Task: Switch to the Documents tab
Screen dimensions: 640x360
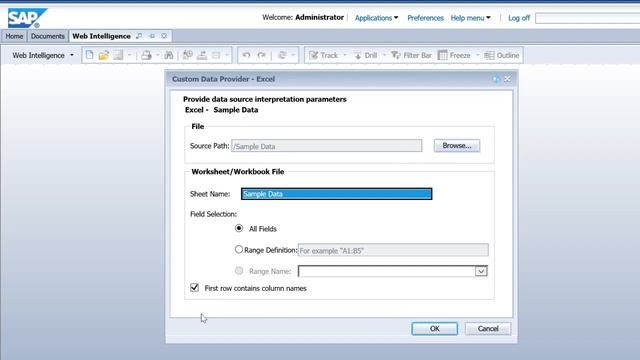Action: click(48, 36)
